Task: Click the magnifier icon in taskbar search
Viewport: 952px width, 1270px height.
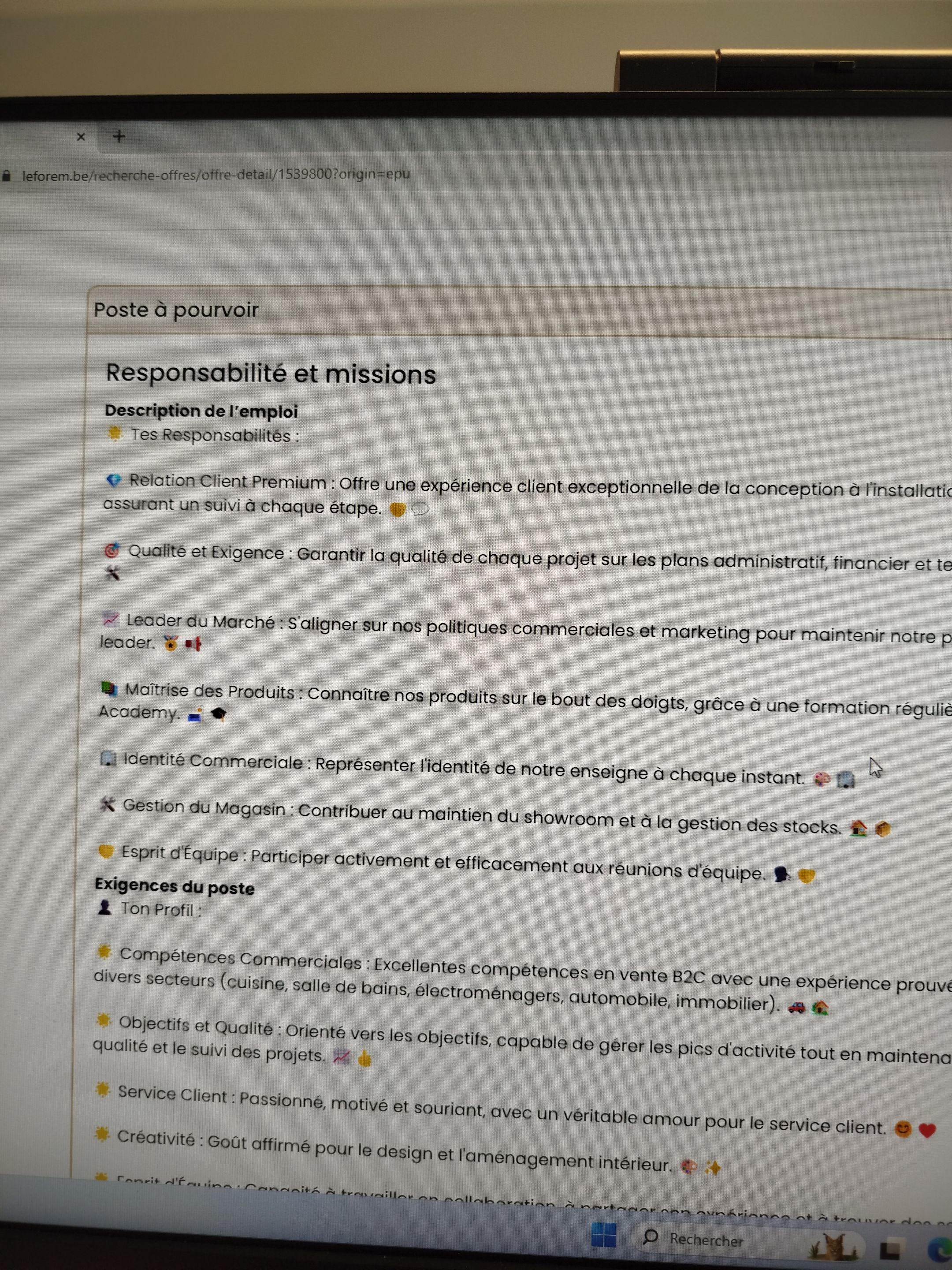Action: click(650, 1236)
